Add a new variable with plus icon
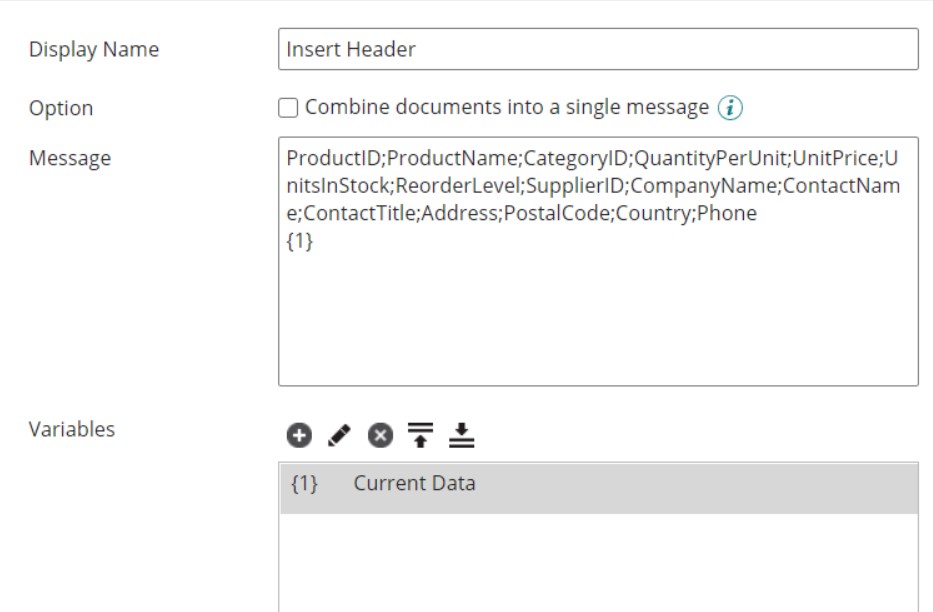 pos(299,435)
